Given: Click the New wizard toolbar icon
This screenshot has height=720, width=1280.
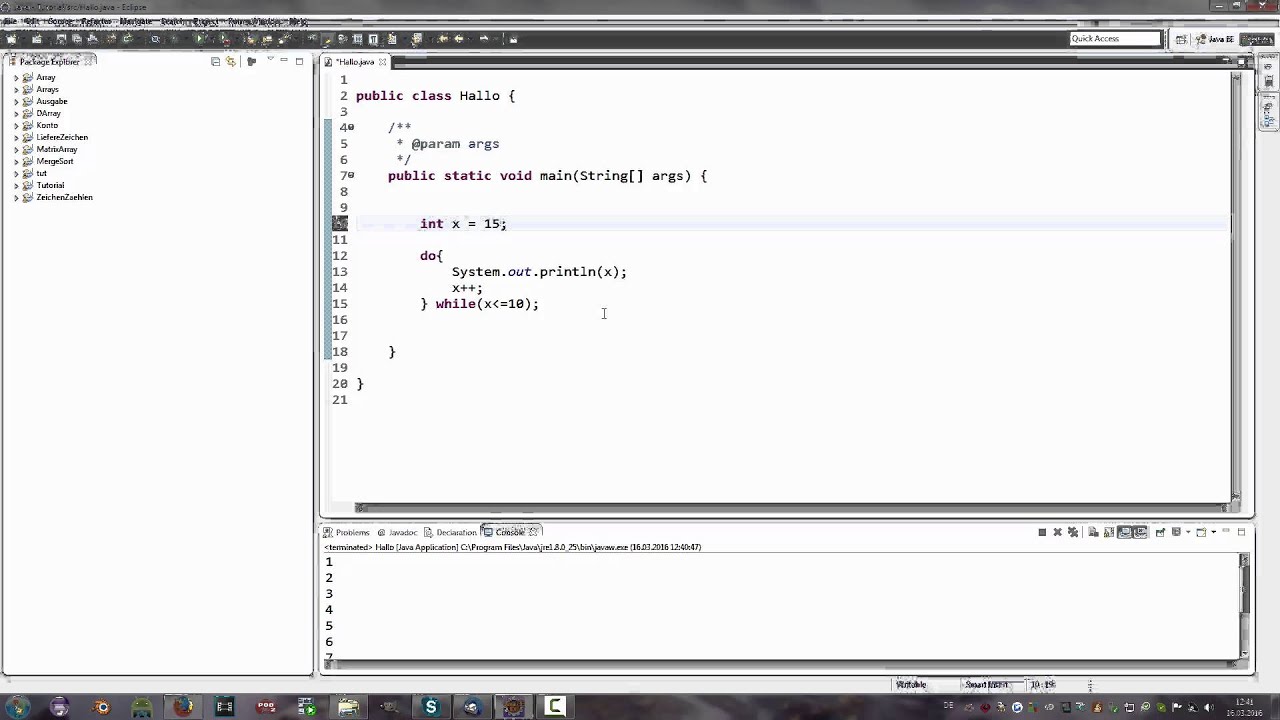Looking at the screenshot, I should pos(10,39).
